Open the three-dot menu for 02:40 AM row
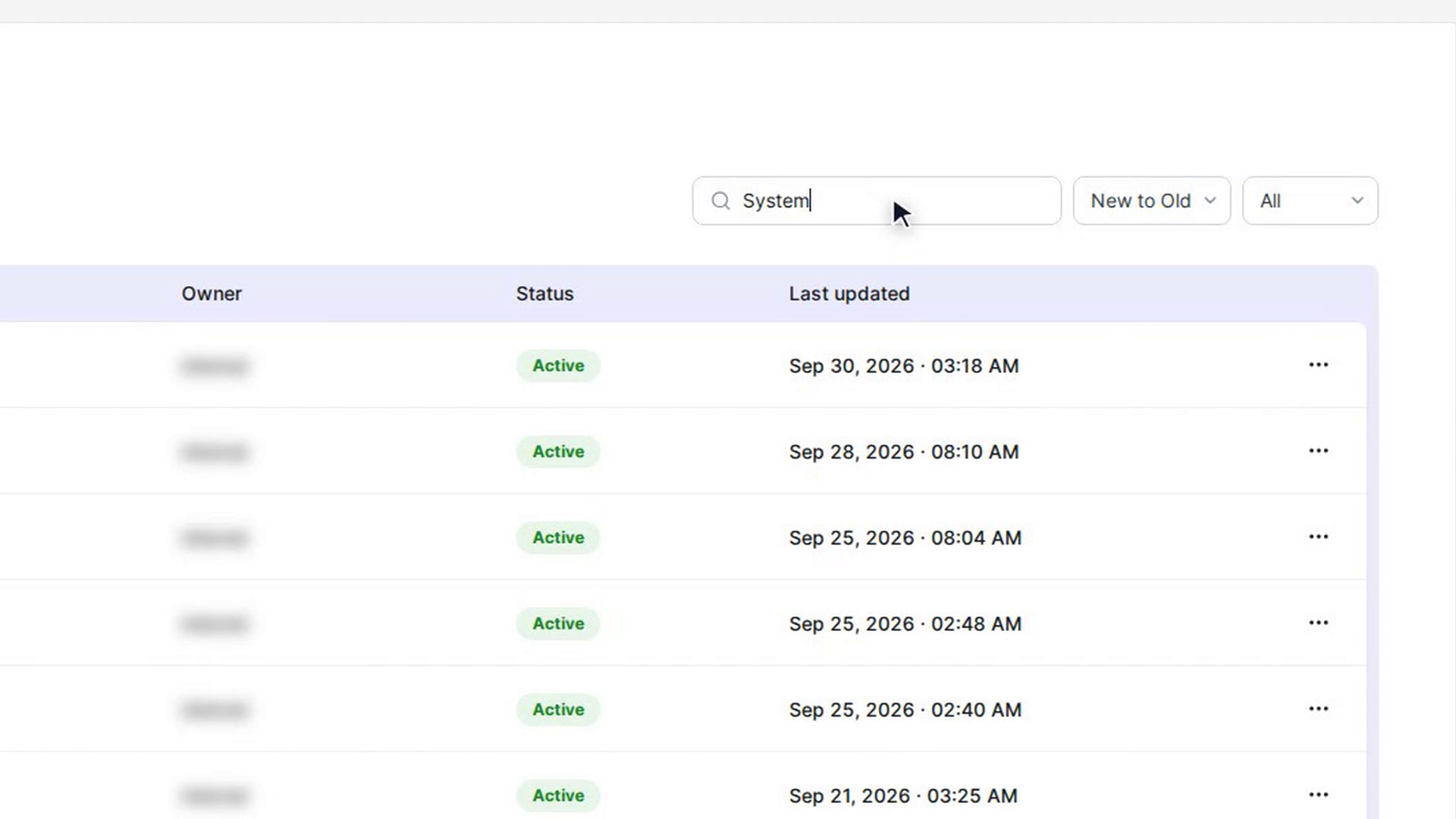 (1318, 709)
